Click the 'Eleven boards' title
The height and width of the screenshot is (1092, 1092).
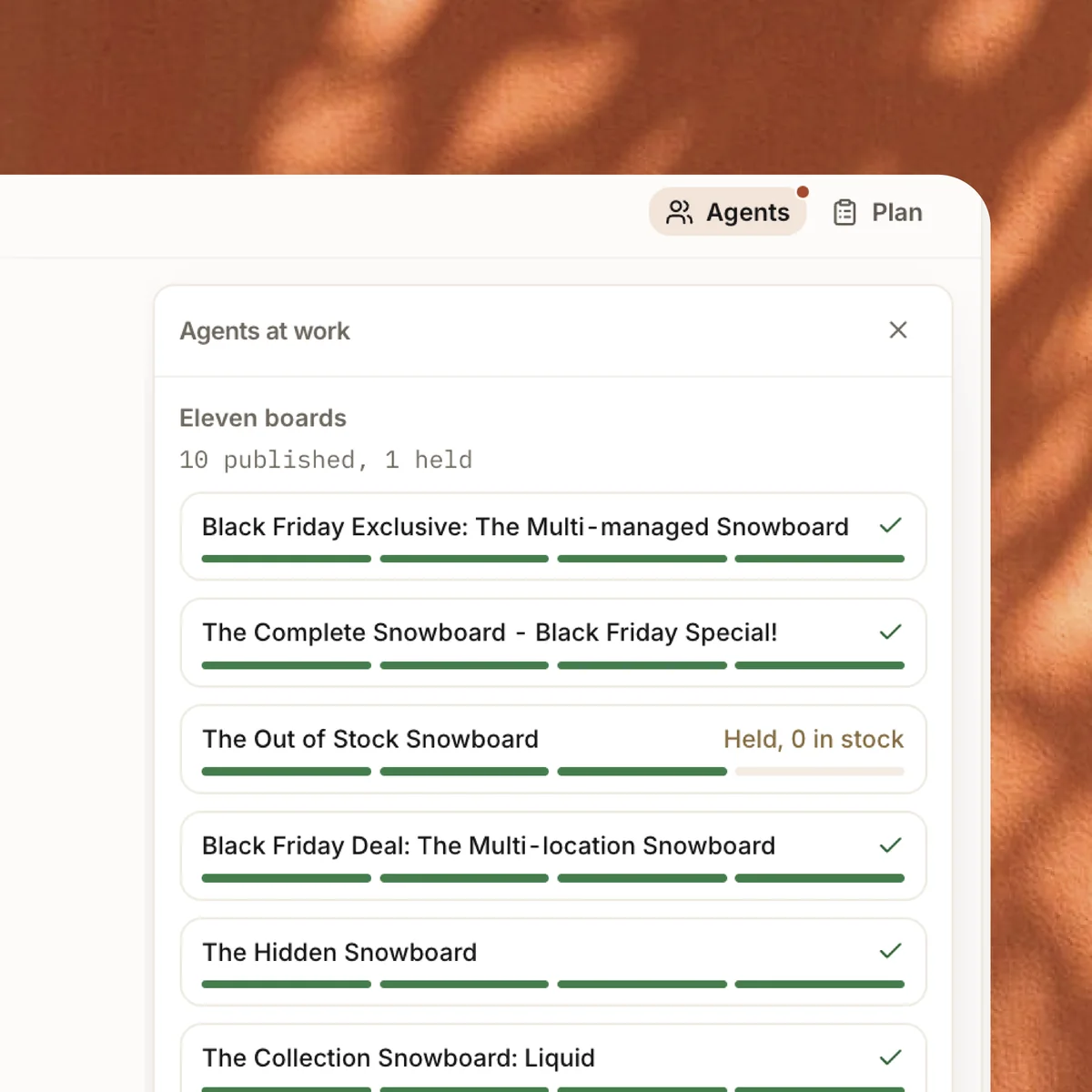pyautogui.click(x=263, y=418)
